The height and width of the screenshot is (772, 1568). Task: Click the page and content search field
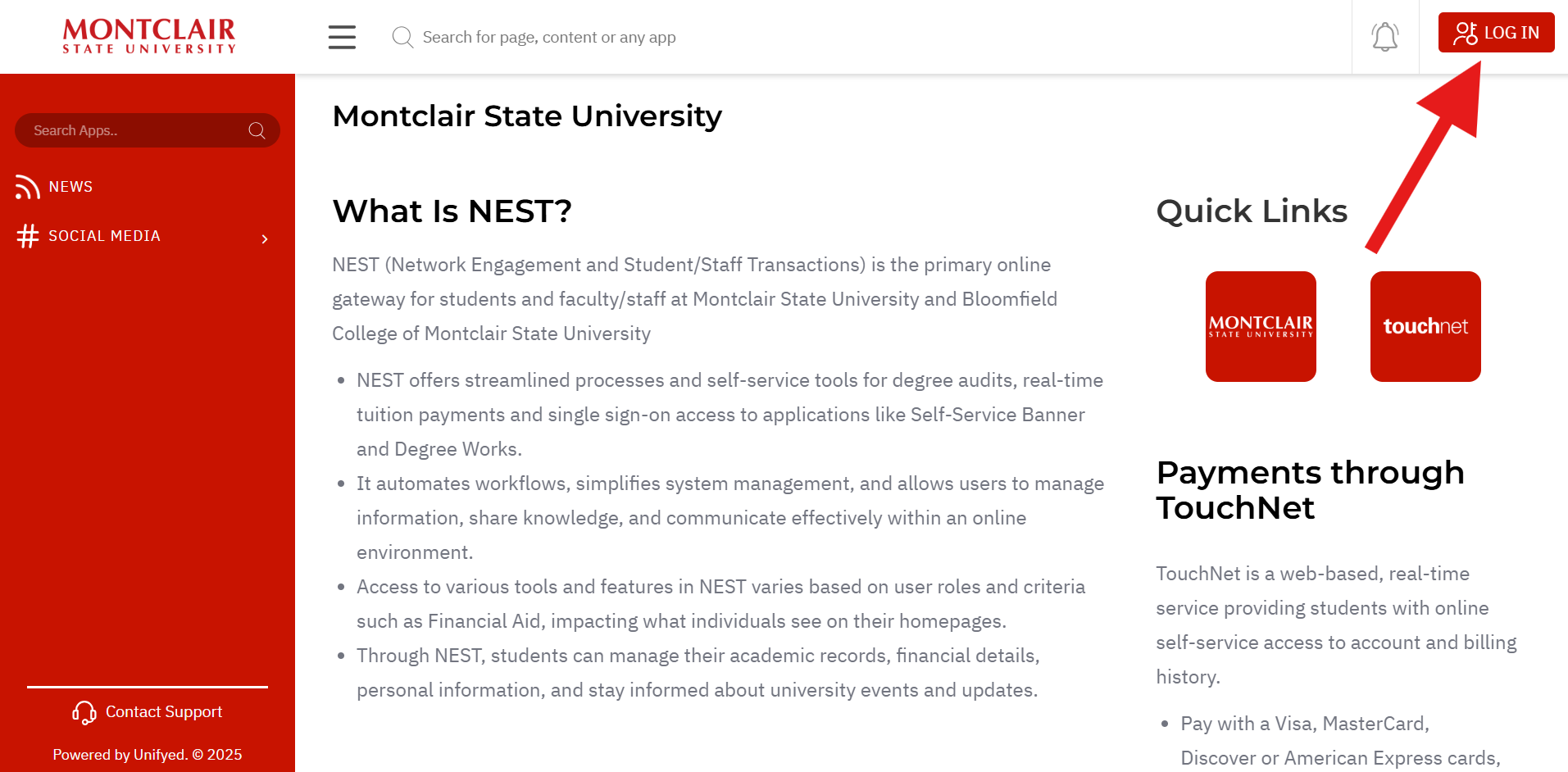pos(549,37)
